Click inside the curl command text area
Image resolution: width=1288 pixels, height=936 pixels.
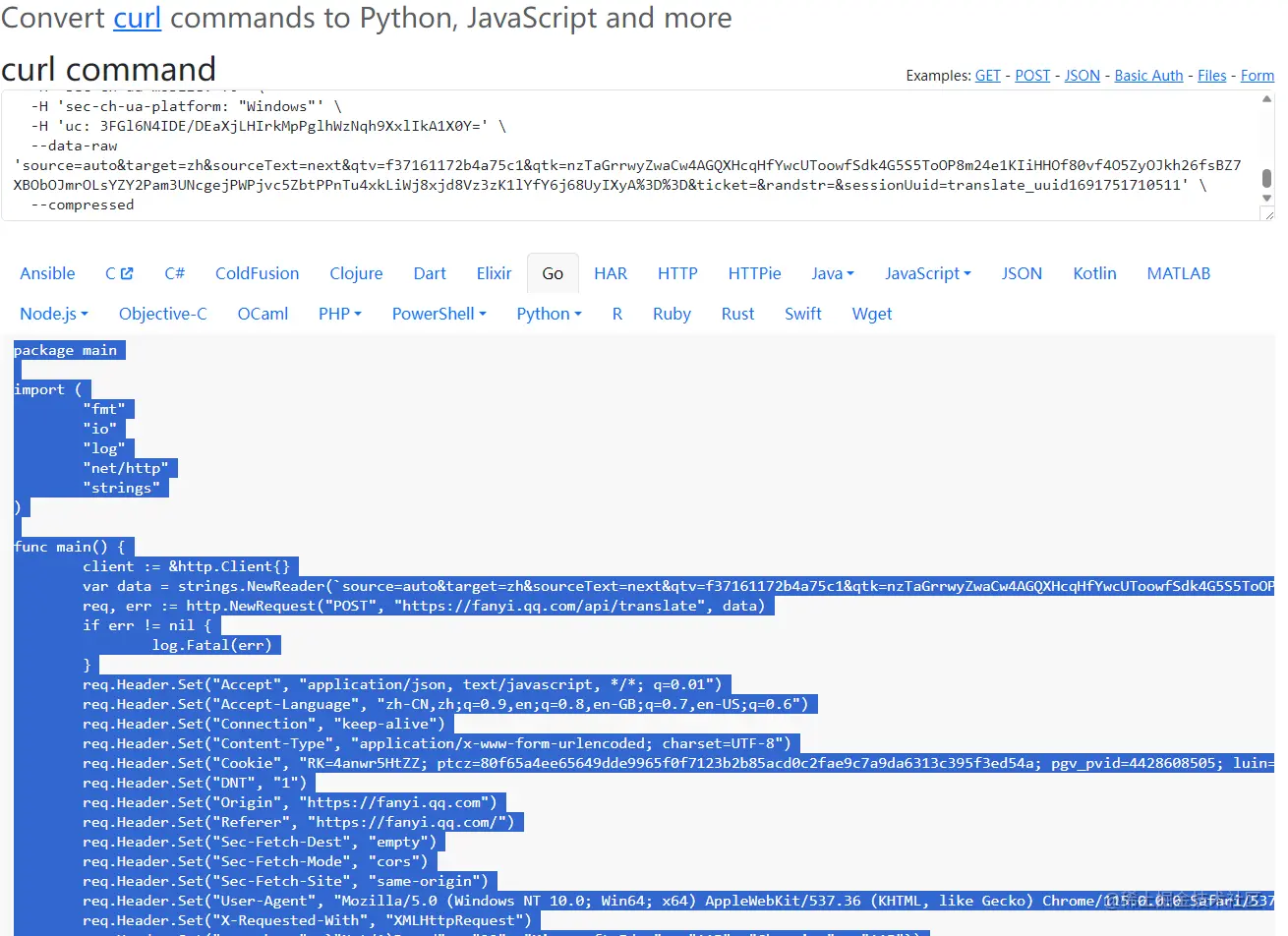630,155
